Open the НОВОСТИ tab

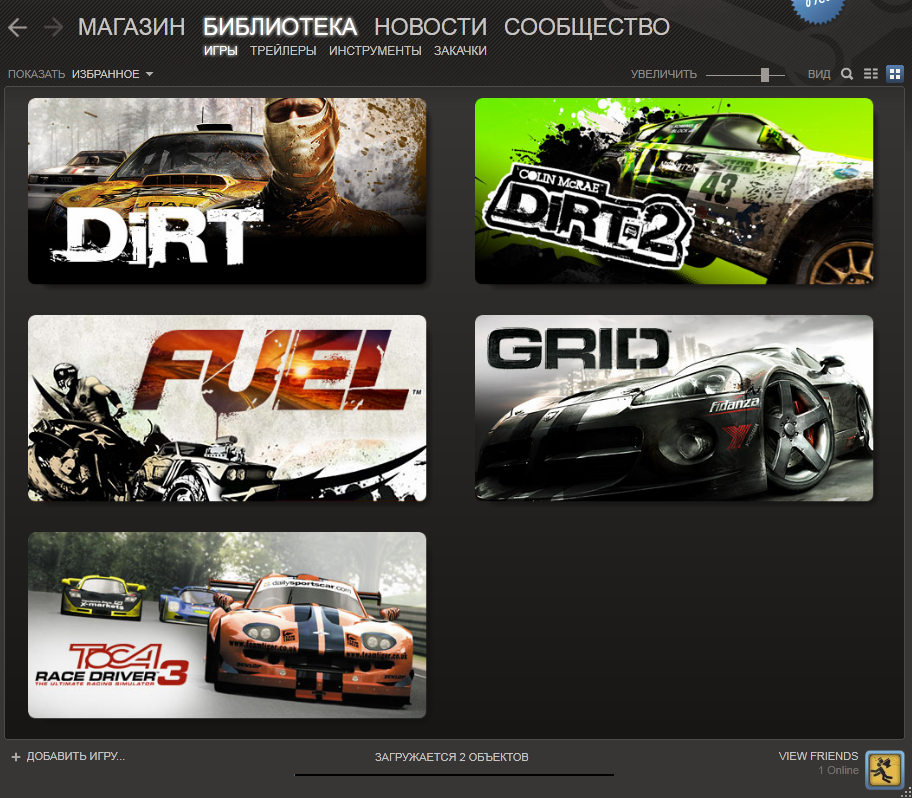pos(430,27)
